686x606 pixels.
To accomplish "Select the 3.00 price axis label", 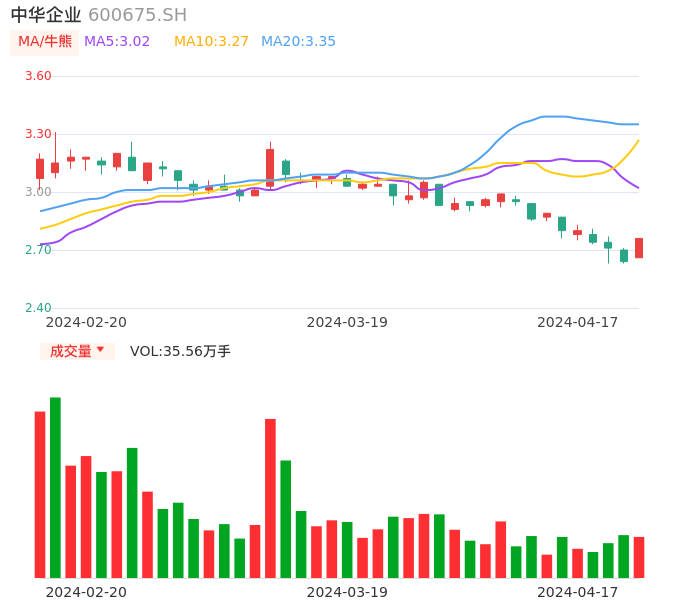I will coord(38,192).
